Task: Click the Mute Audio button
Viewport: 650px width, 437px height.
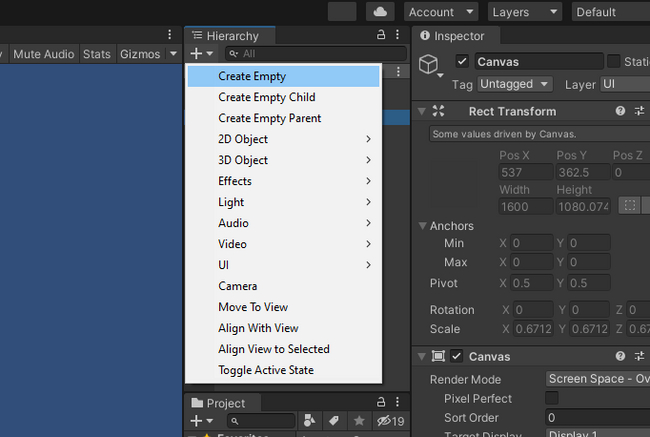Action: (43, 54)
